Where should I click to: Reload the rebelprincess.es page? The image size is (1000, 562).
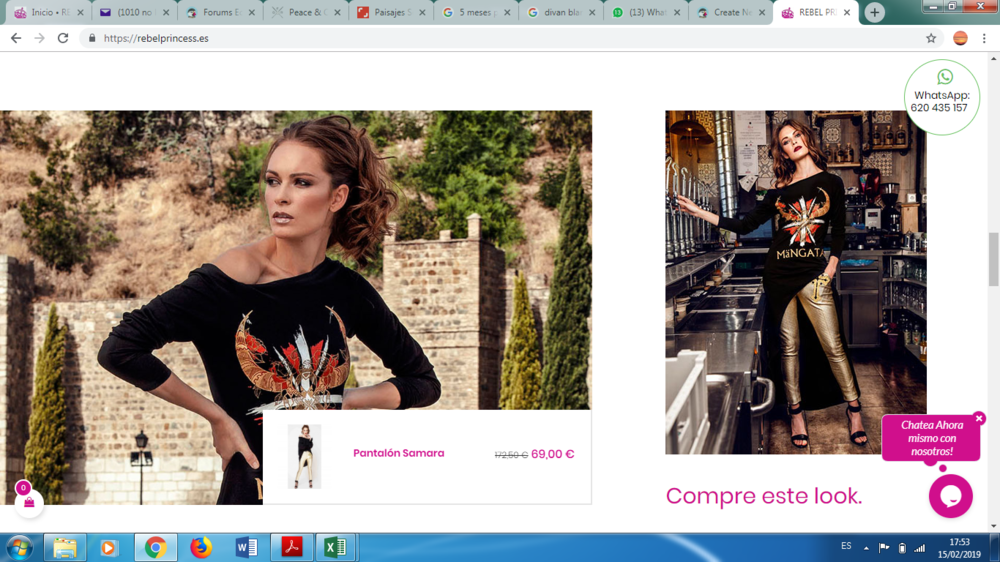[62, 38]
